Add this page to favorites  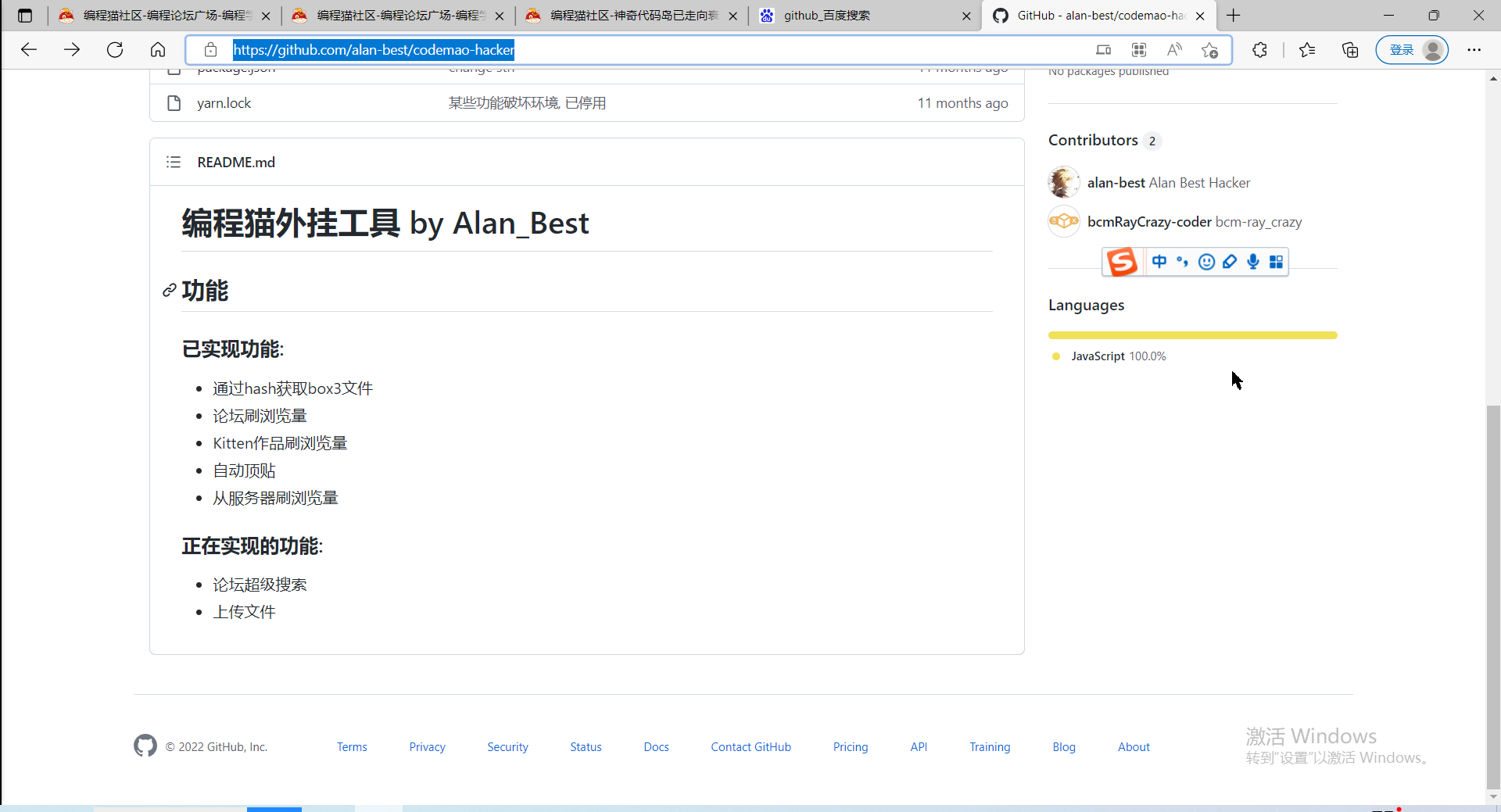point(1210,50)
